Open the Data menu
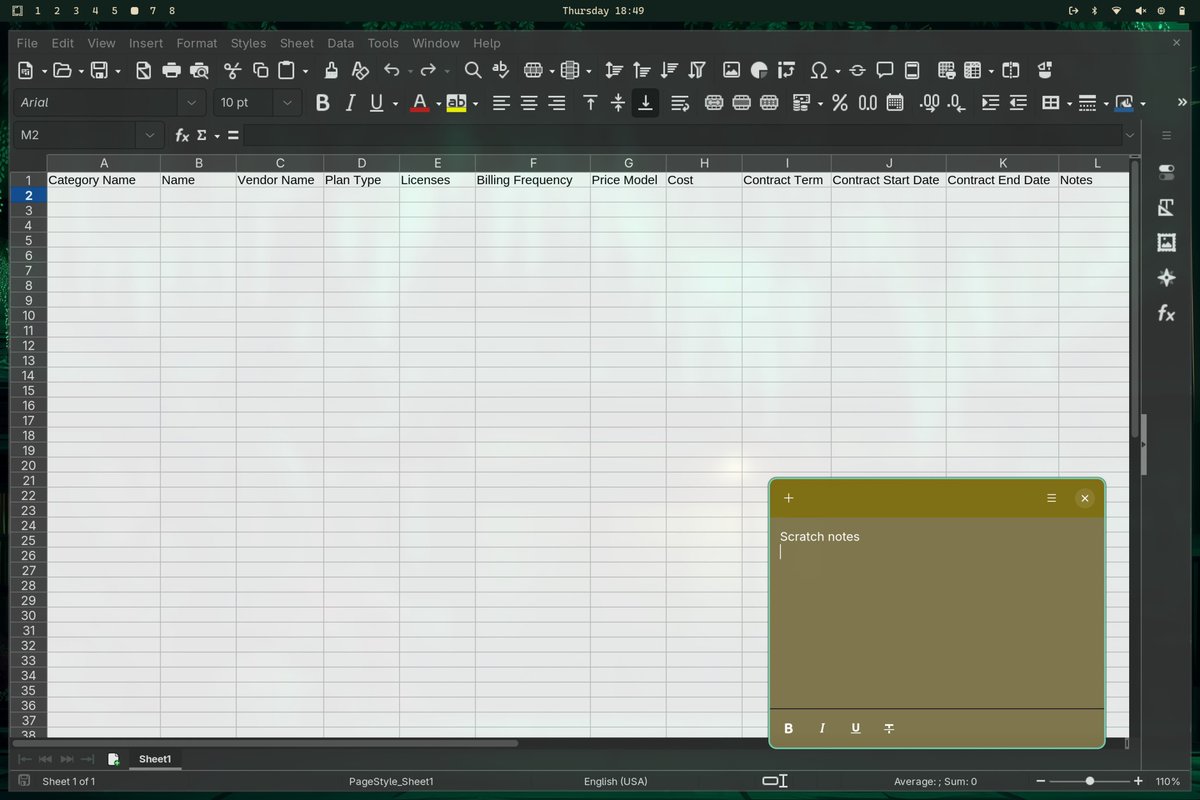 (340, 43)
